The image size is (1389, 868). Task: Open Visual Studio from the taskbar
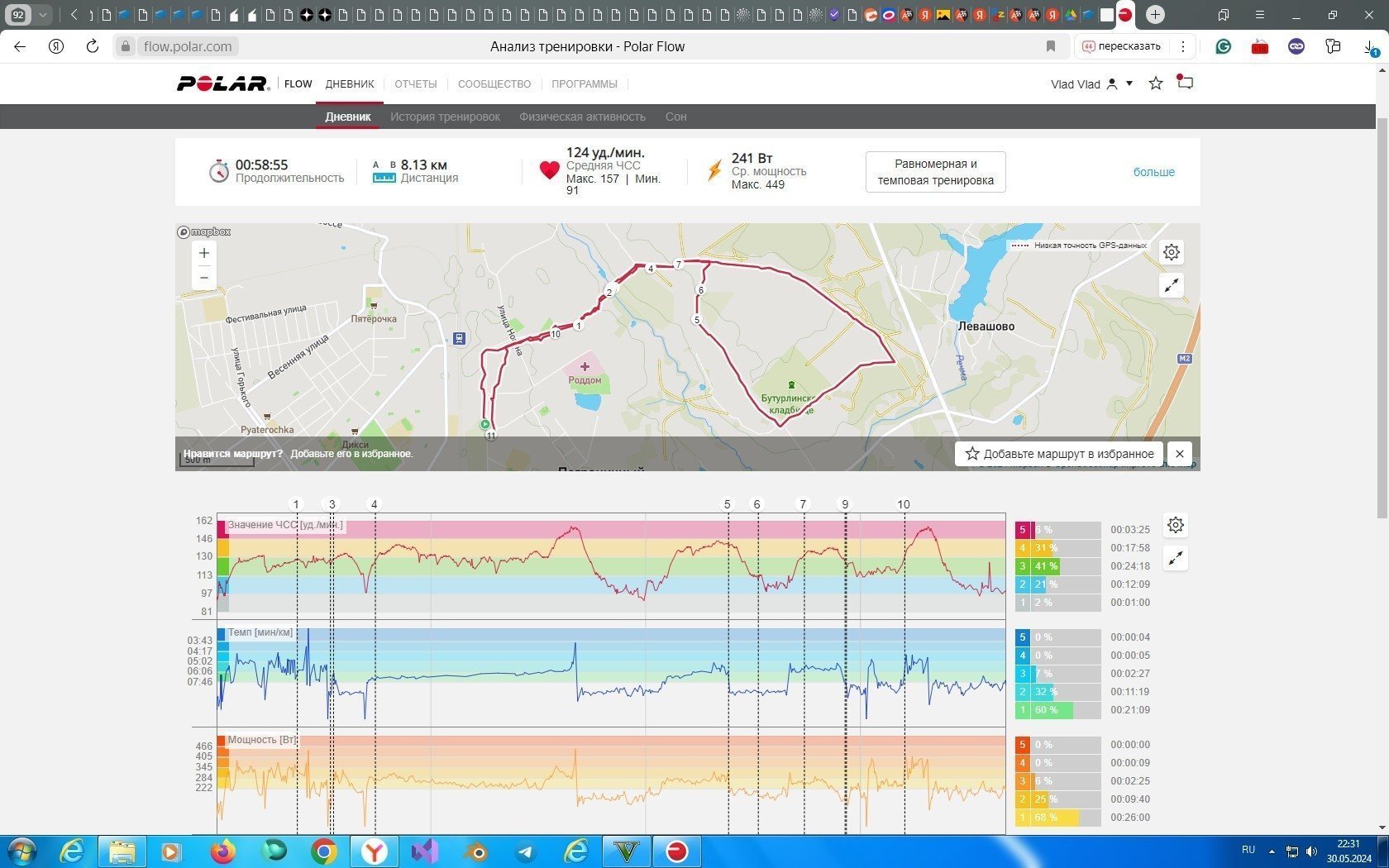click(x=424, y=851)
